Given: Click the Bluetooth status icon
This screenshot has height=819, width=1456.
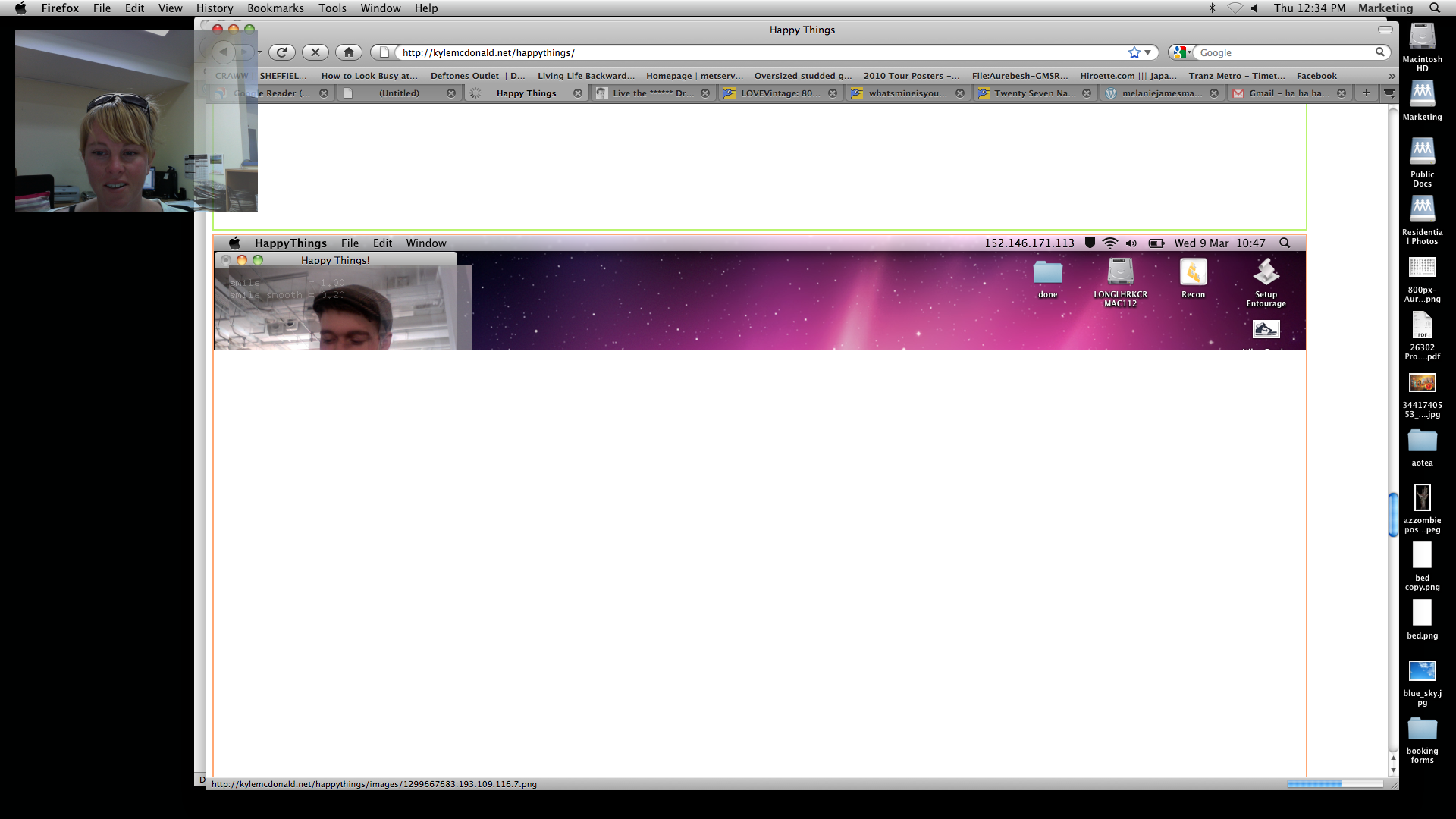Looking at the screenshot, I should [x=1212, y=8].
